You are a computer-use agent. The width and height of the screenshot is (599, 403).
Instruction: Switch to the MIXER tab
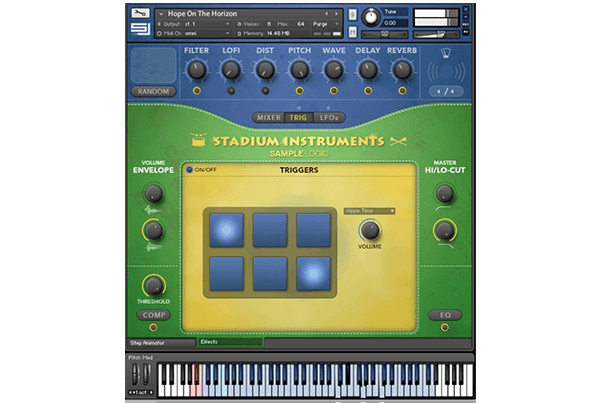point(269,118)
